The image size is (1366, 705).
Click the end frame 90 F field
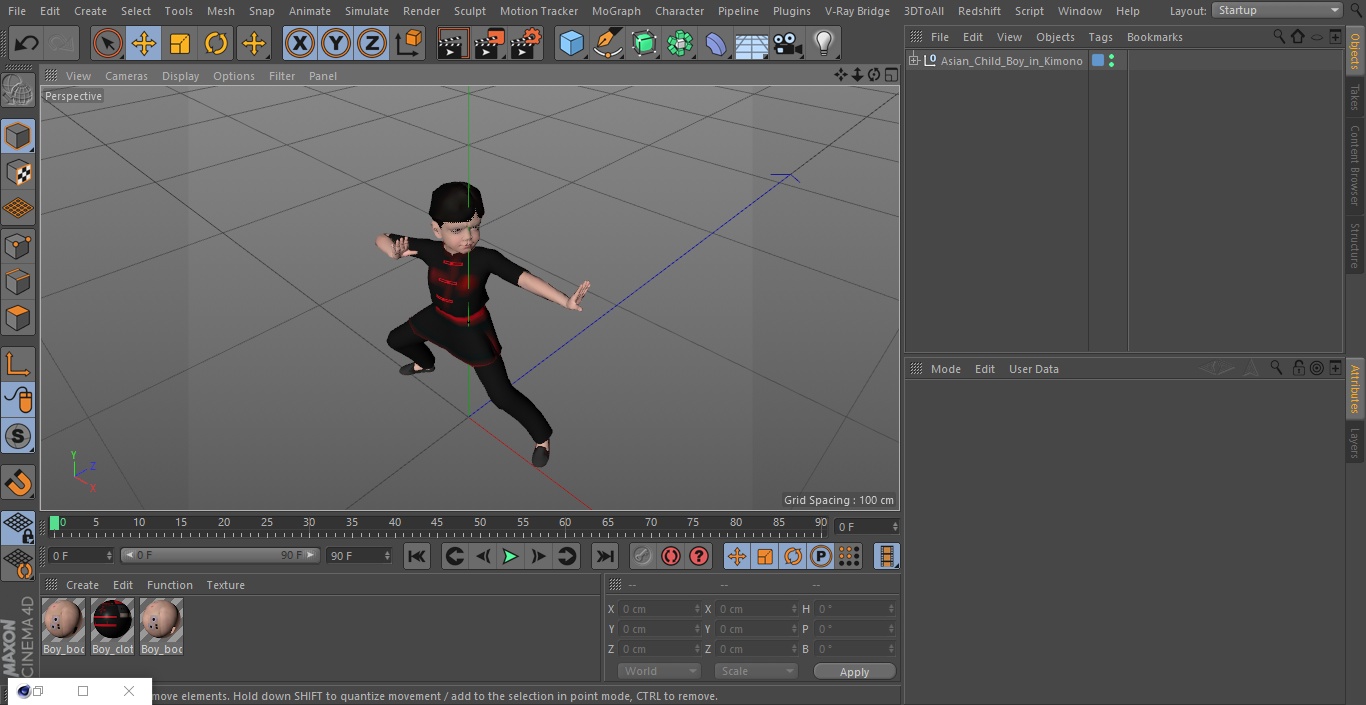click(x=359, y=555)
